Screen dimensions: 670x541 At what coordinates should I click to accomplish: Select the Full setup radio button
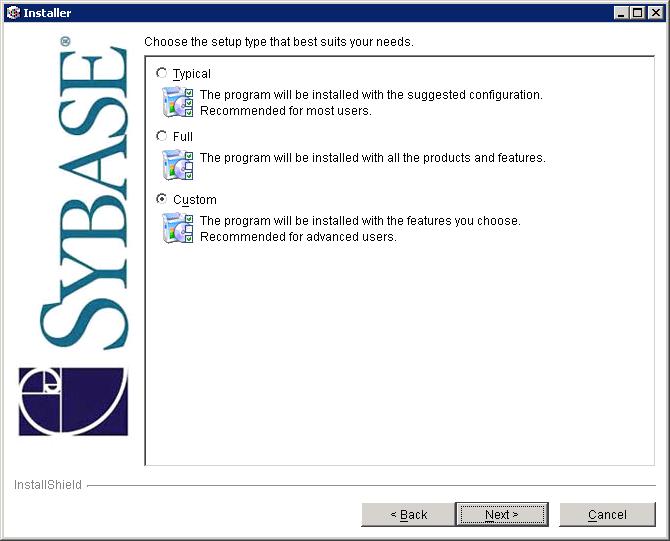point(162,136)
